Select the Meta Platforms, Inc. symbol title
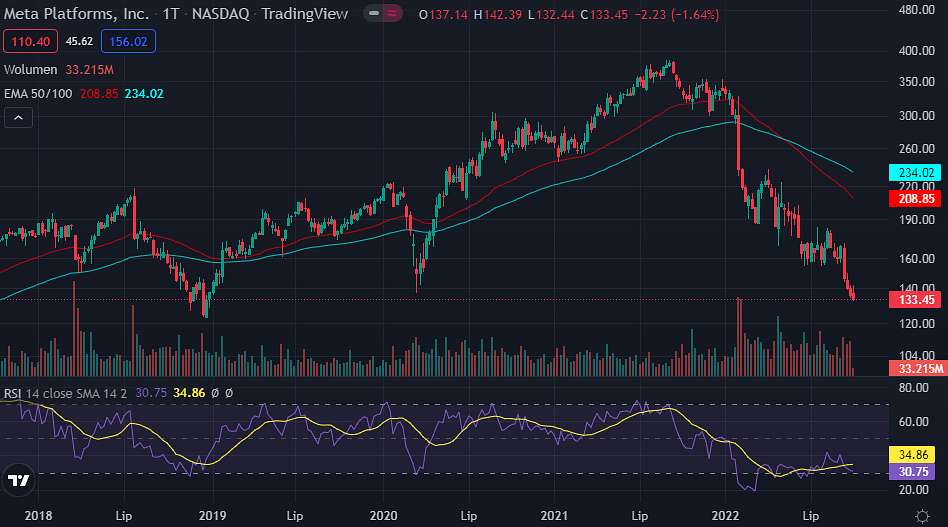Viewport: 948px width, 527px height. pyautogui.click(x=76, y=14)
